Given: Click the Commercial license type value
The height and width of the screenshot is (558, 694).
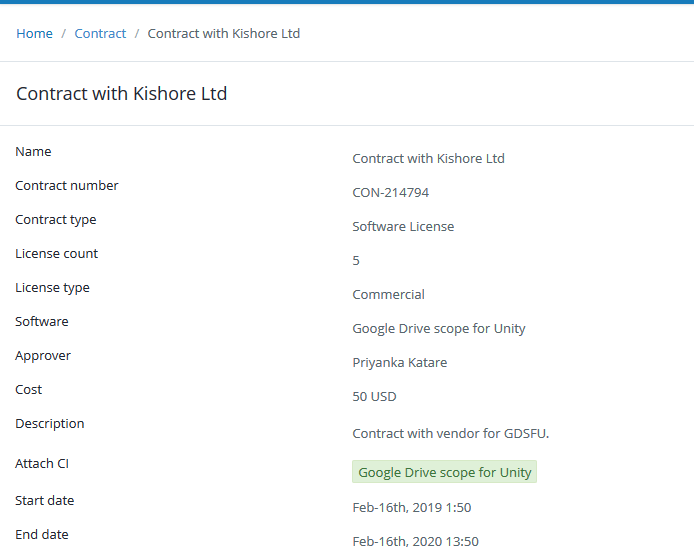Looking at the screenshot, I should click(388, 295).
